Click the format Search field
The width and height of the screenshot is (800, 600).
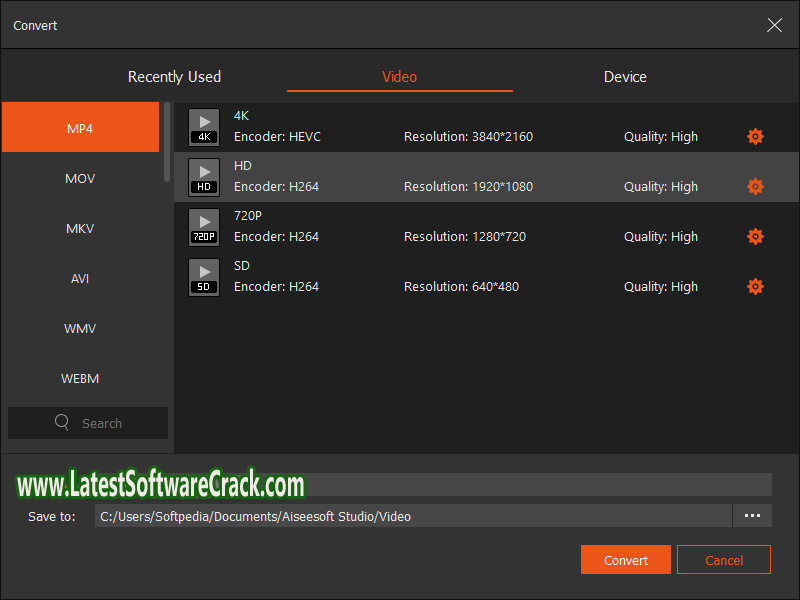click(x=88, y=423)
